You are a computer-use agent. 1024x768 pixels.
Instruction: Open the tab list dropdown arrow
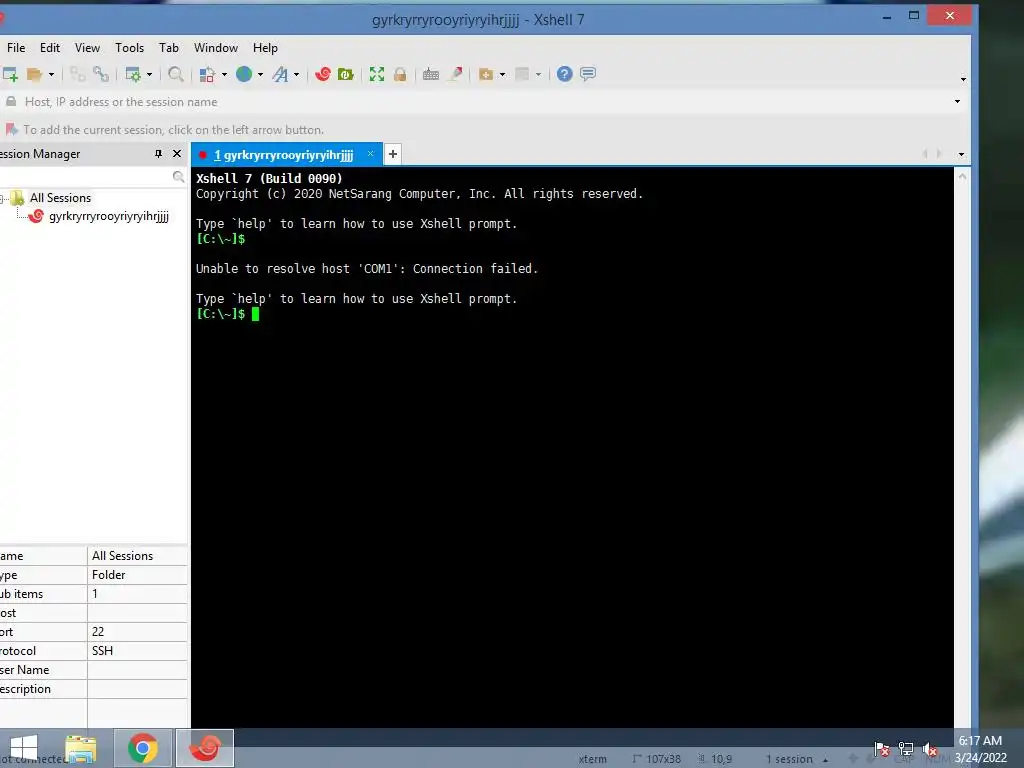tap(961, 155)
